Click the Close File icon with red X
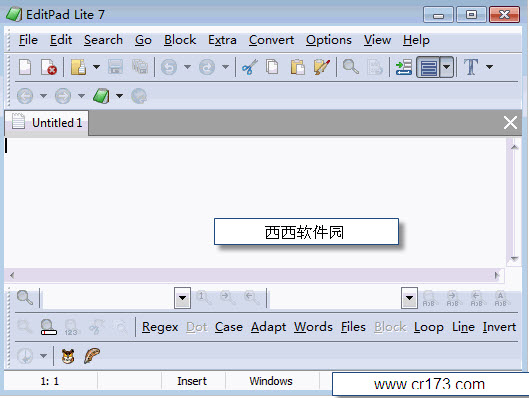The image size is (529, 398). [x=48, y=67]
